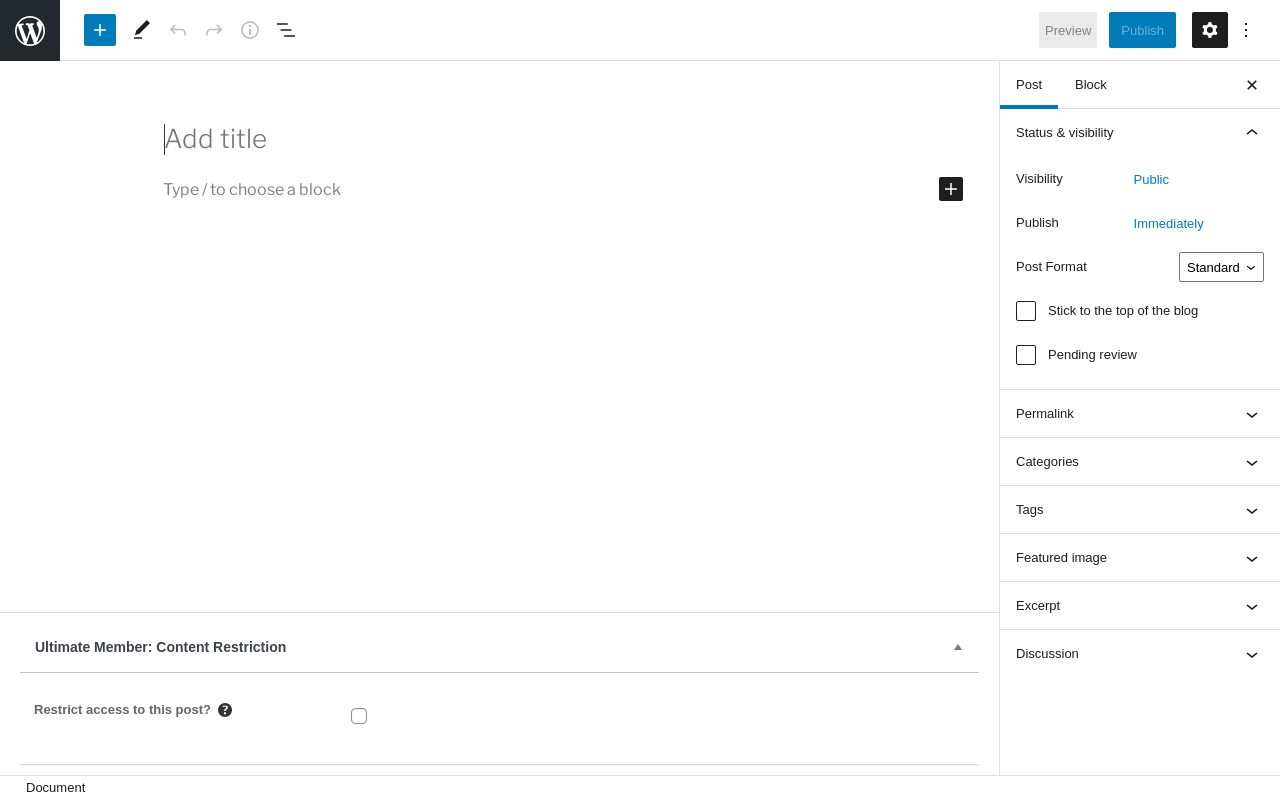Open the block inserter plus button

coord(100,30)
